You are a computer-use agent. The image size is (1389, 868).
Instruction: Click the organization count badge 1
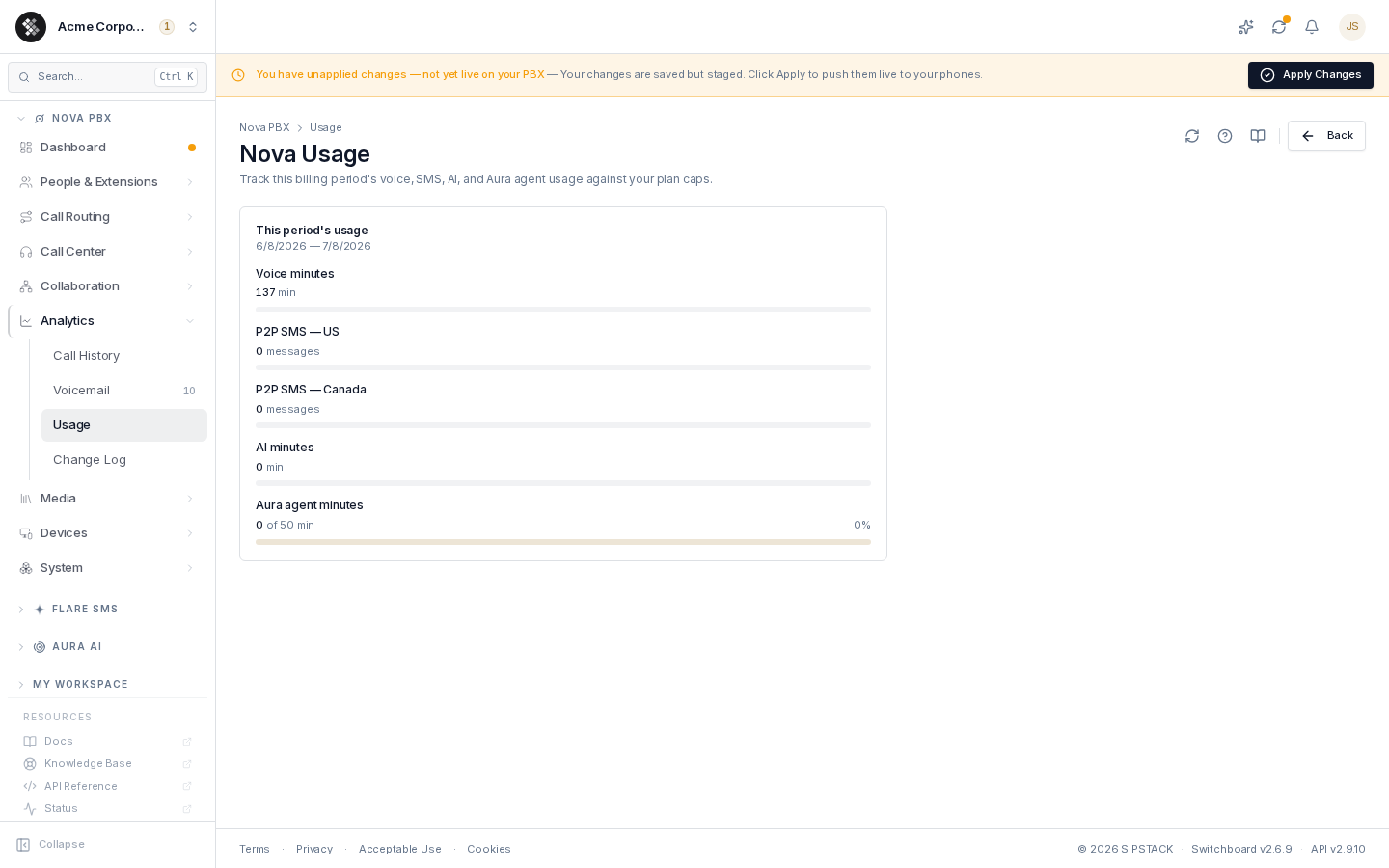tap(167, 27)
